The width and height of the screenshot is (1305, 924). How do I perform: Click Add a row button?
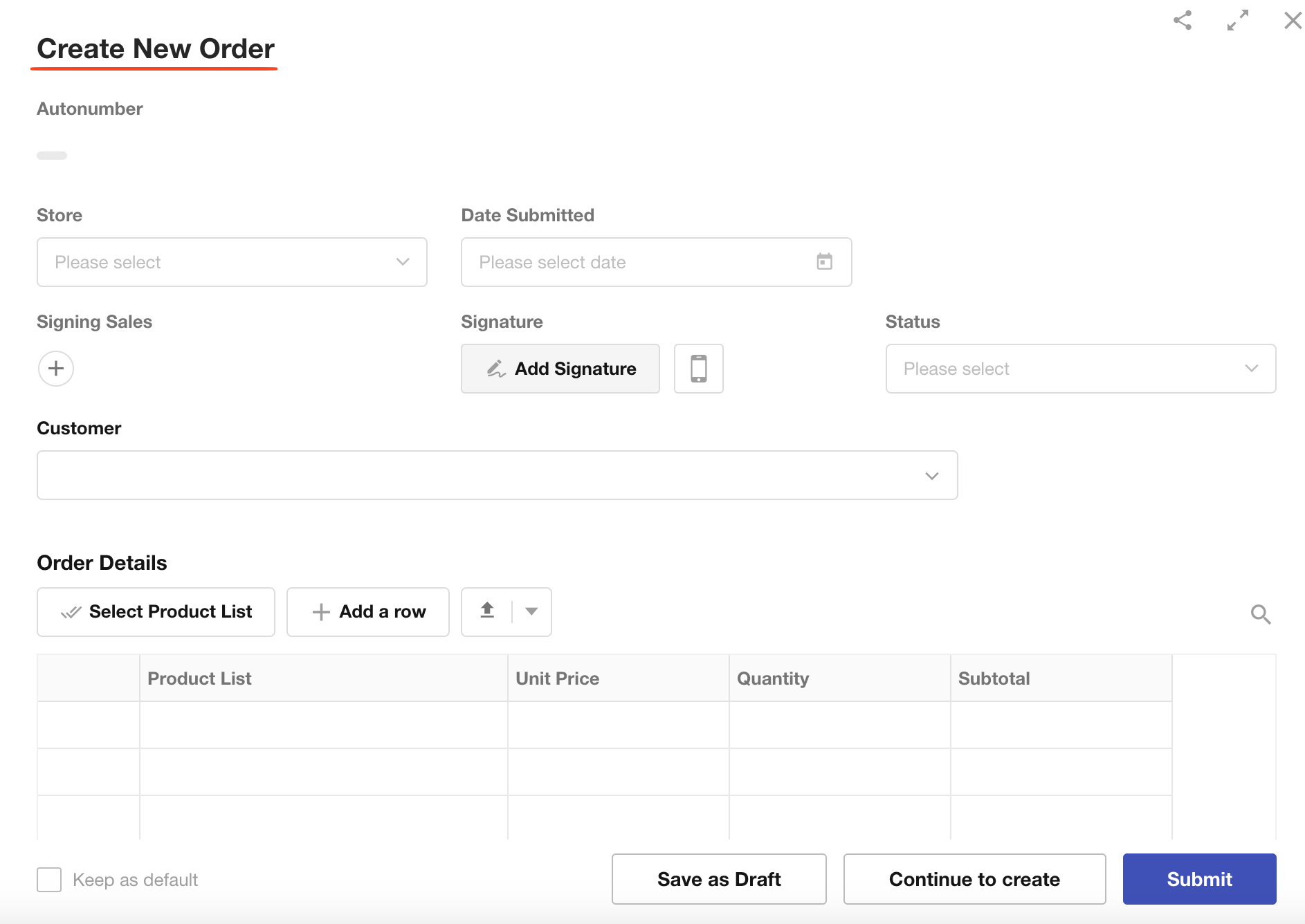pyautogui.click(x=367, y=612)
